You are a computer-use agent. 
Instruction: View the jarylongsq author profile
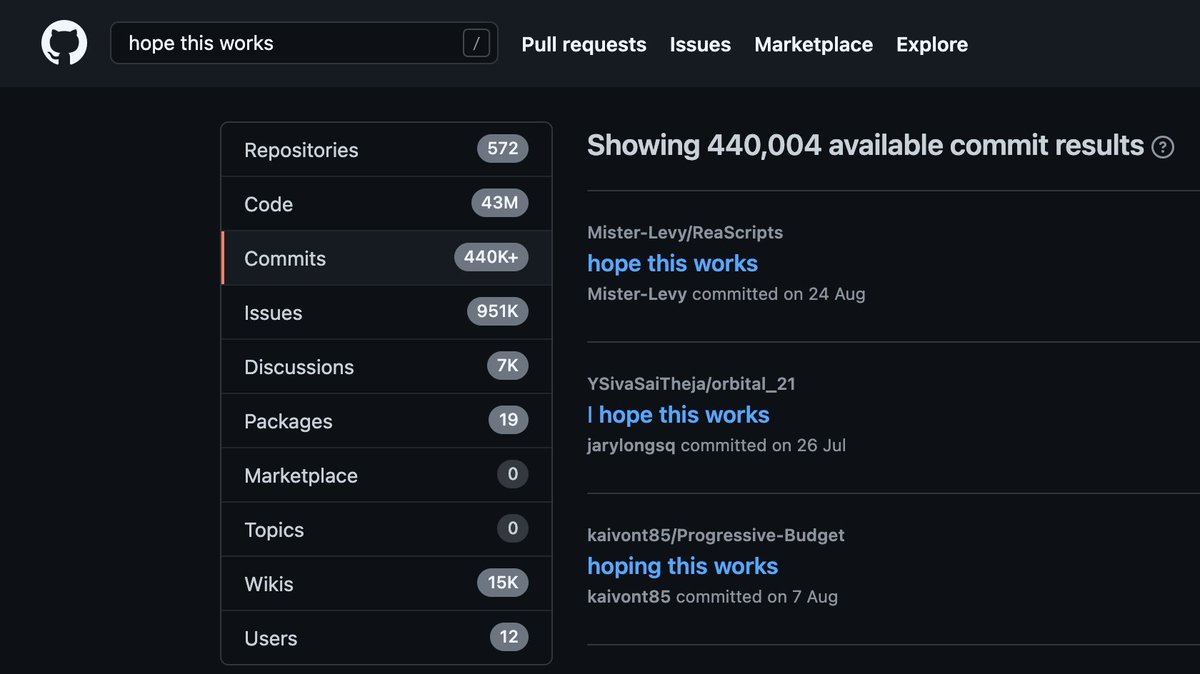click(631, 445)
